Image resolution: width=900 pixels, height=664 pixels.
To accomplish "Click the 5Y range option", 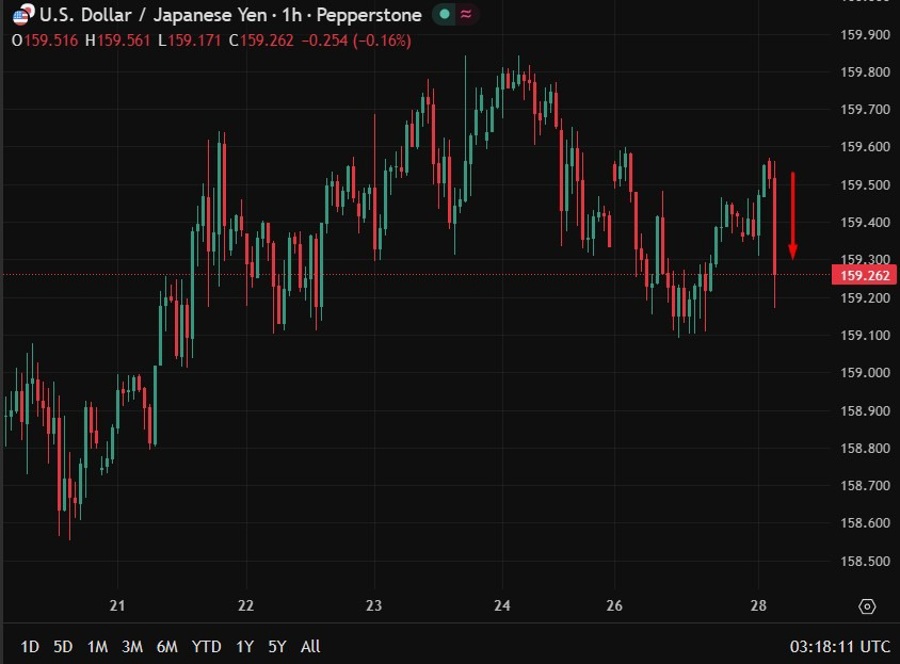I will click(277, 646).
